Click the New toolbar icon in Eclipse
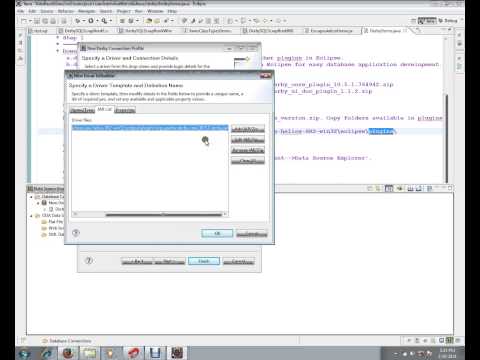 (24, 21)
